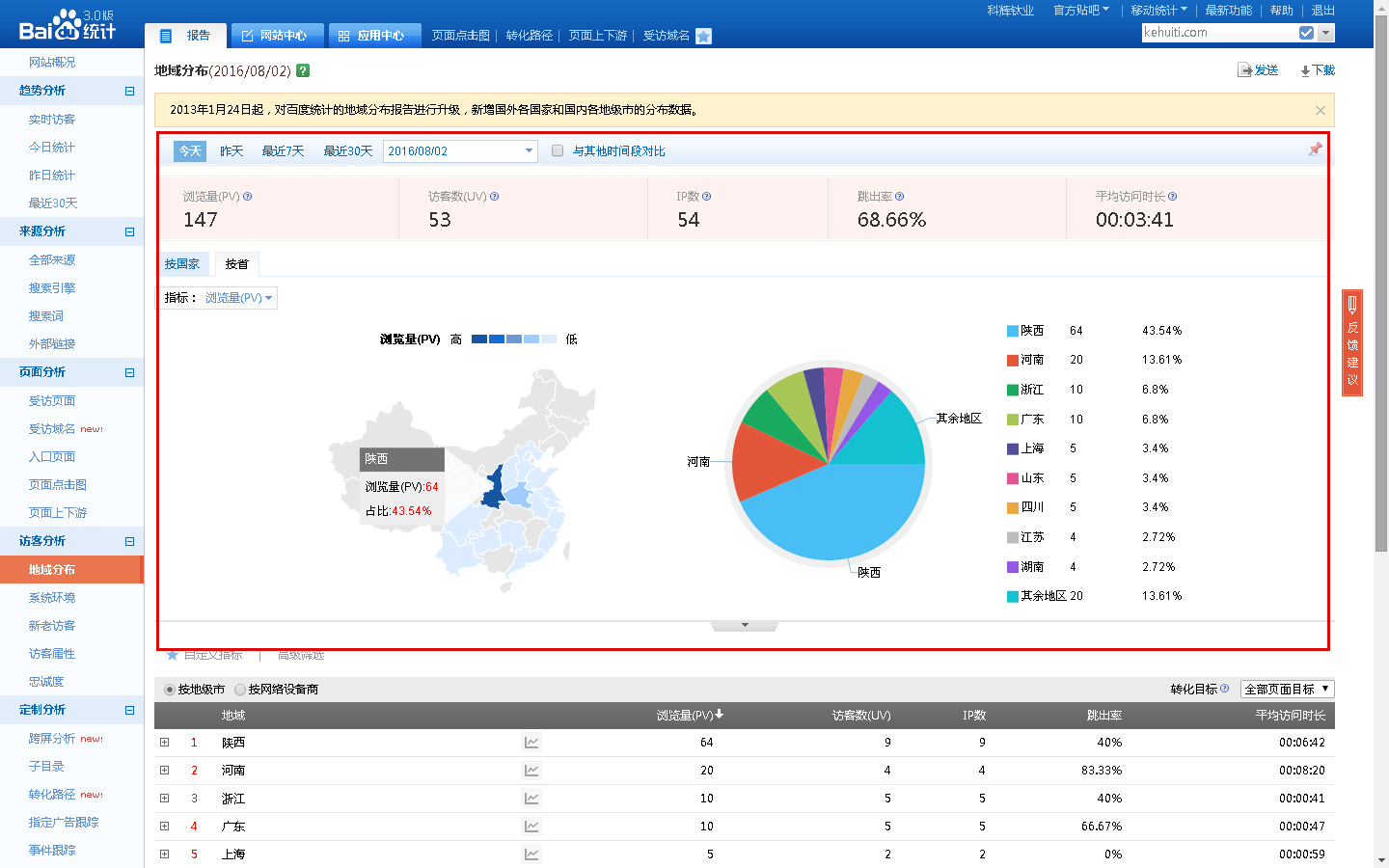Toggle the site checkbox beside kehuiti.com
The image size is (1389, 868).
[x=1306, y=33]
